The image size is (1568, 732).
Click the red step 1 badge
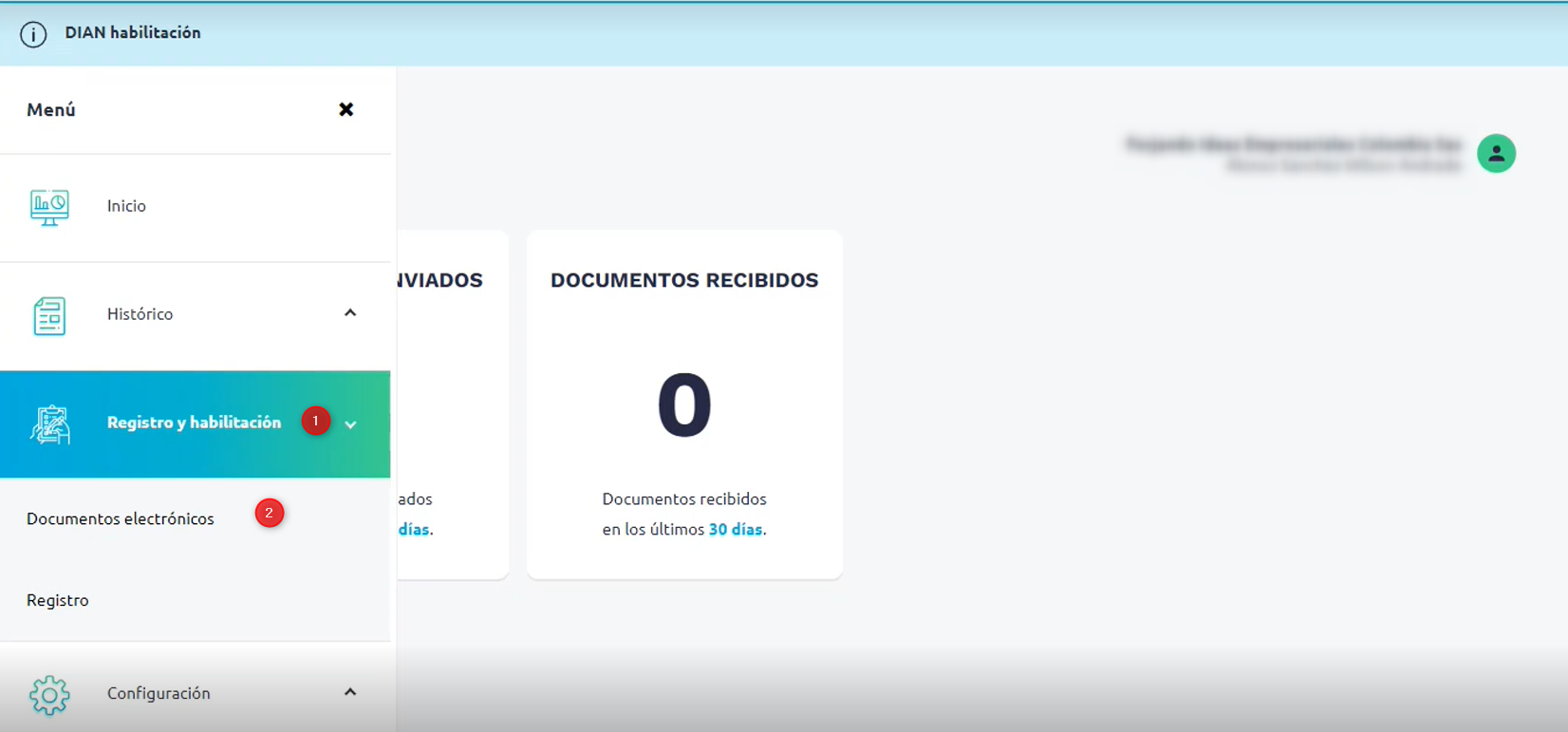[x=316, y=421]
